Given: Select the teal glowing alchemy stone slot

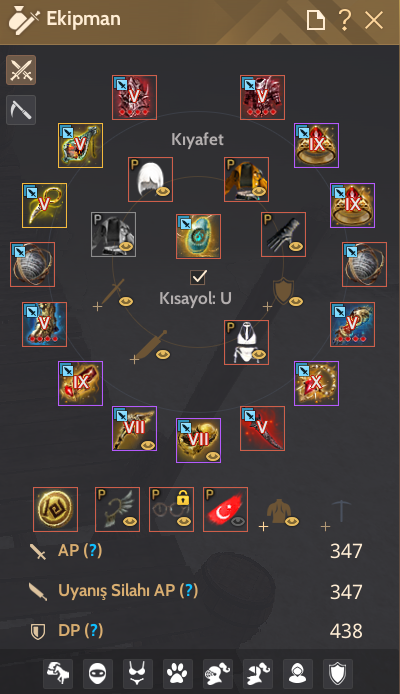Looking at the screenshot, I should click(x=198, y=236).
